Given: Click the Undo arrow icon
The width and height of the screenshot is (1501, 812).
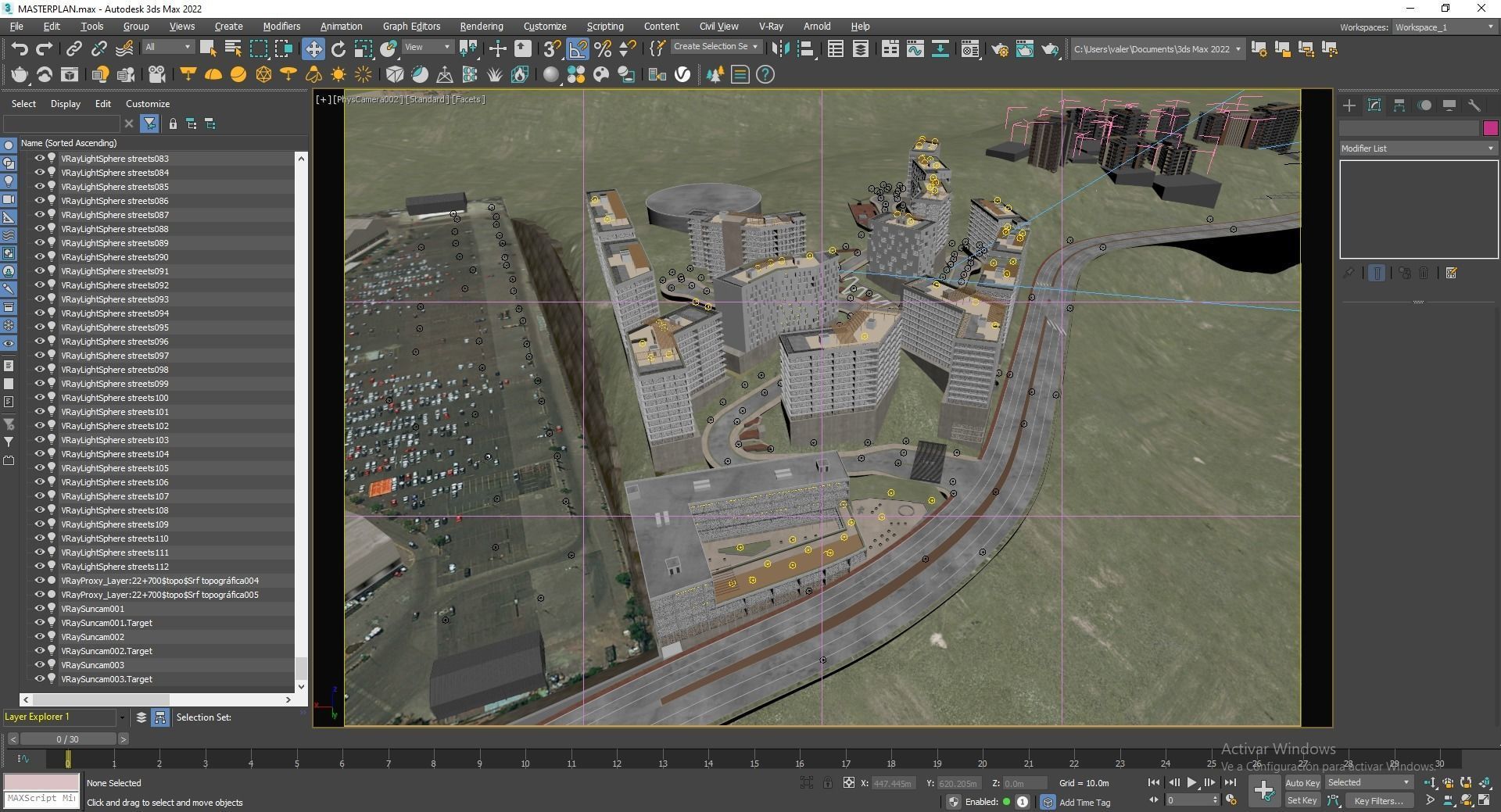Looking at the screenshot, I should (20, 49).
